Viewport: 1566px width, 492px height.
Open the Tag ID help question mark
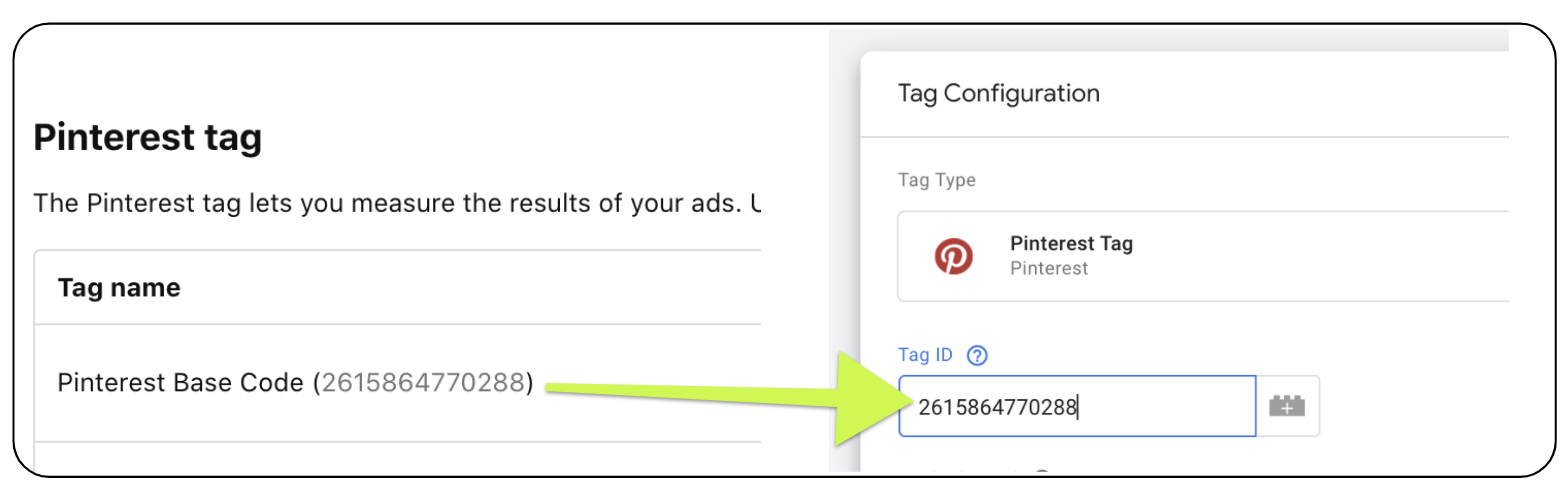[x=978, y=355]
